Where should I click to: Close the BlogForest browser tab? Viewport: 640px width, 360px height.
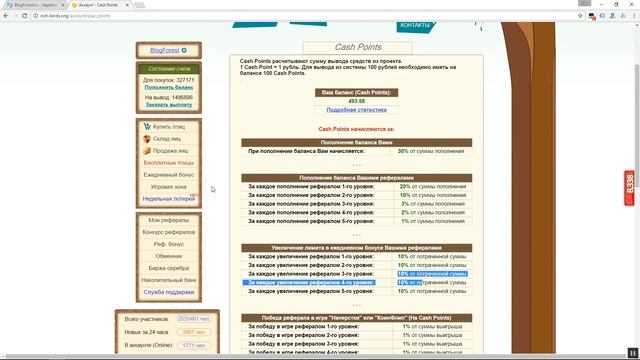point(63,5)
